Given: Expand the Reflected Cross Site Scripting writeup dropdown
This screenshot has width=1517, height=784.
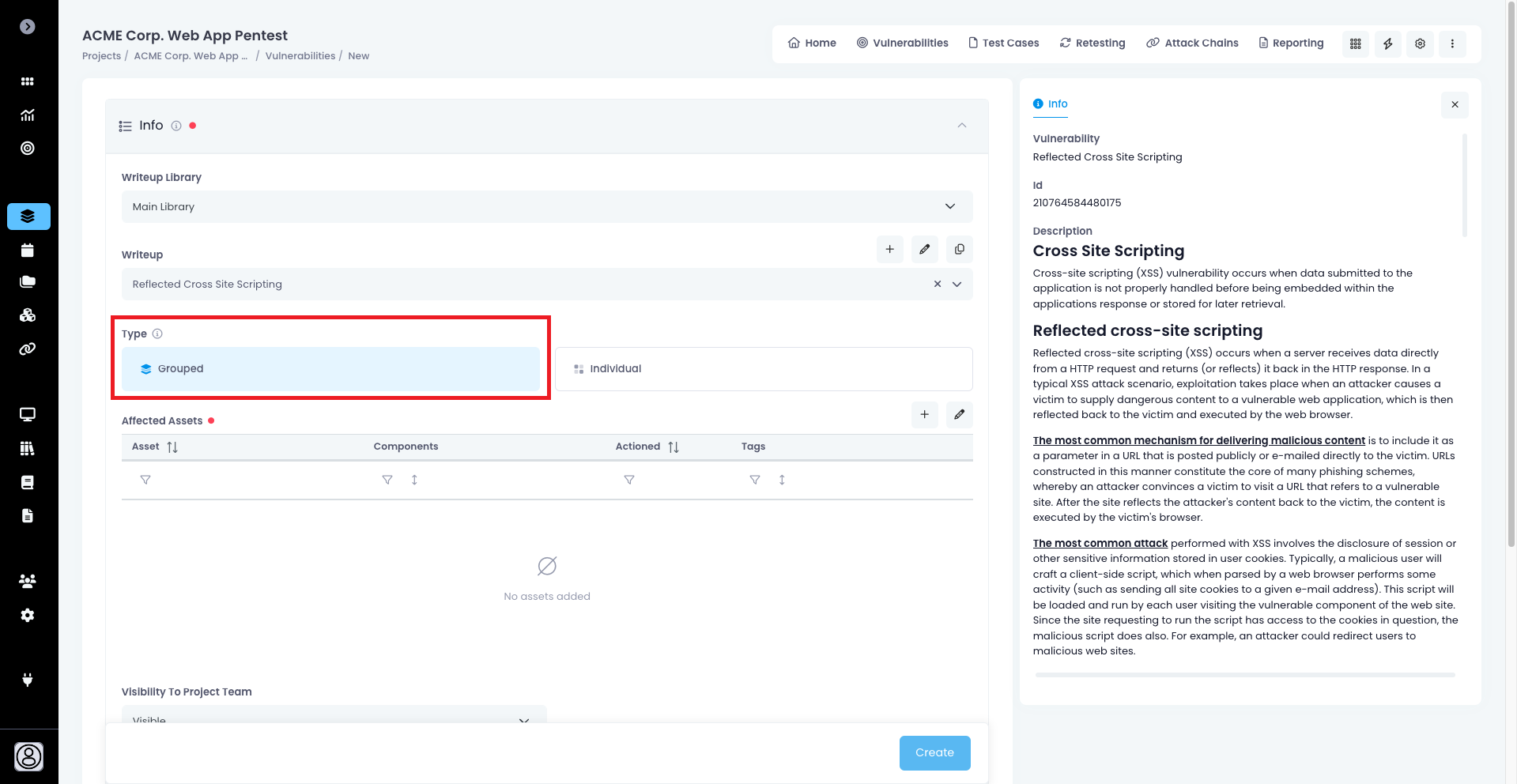Looking at the screenshot, I should (x=957, y=285).
